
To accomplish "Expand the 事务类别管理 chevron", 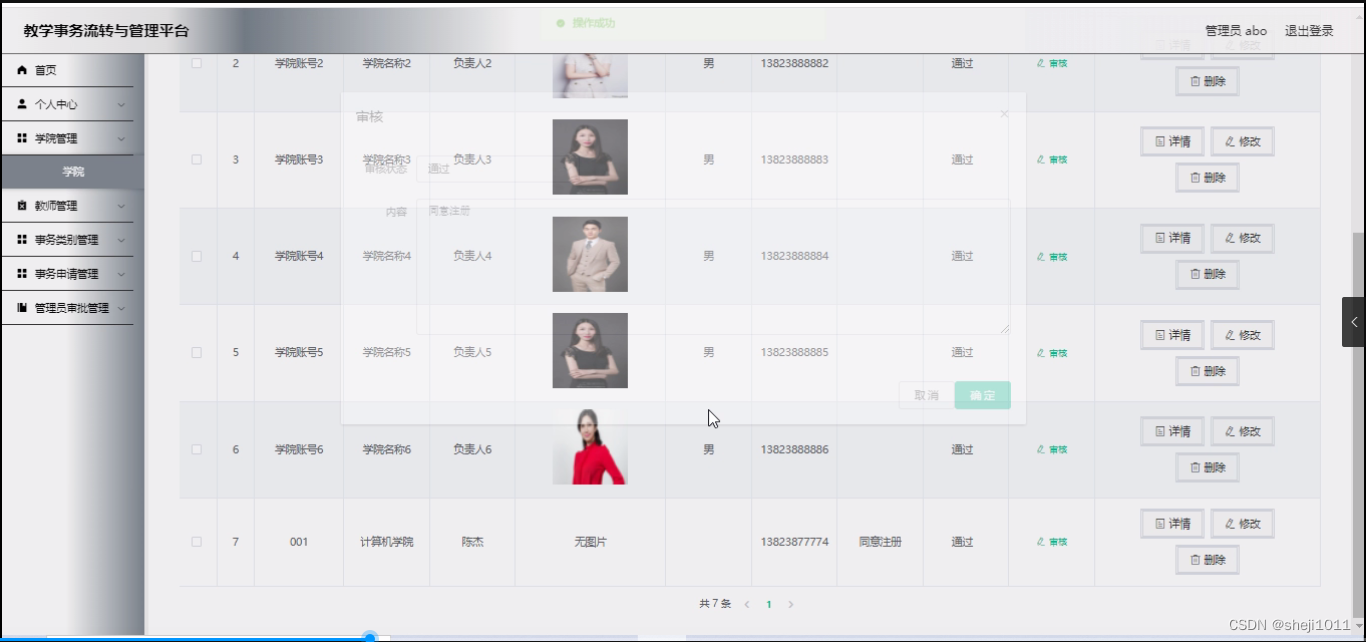I will [x=121, y=240].
